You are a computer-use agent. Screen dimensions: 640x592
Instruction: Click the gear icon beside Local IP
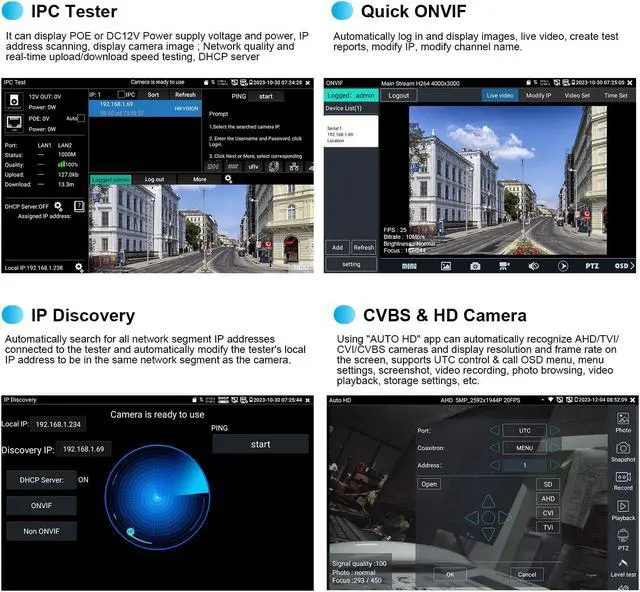pyautogui.click(x=78, y=267)
